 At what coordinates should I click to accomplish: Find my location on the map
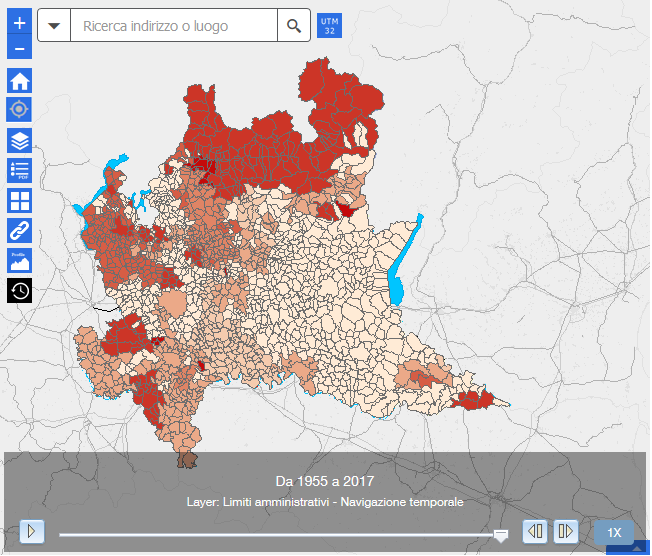coord(20,109)
